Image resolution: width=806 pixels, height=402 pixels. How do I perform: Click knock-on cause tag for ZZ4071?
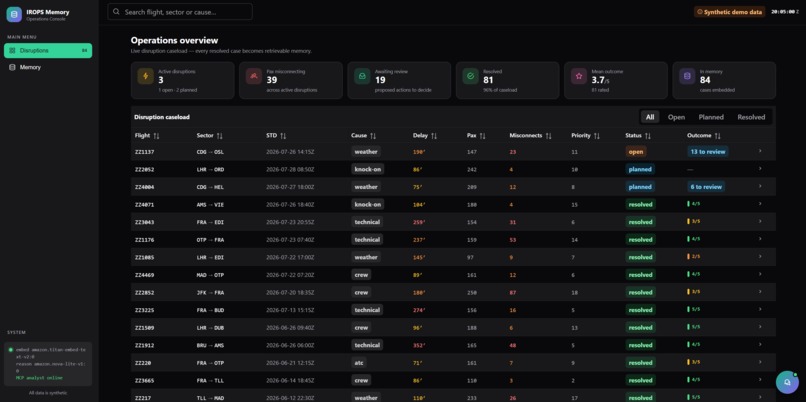[x=368, y=204]
